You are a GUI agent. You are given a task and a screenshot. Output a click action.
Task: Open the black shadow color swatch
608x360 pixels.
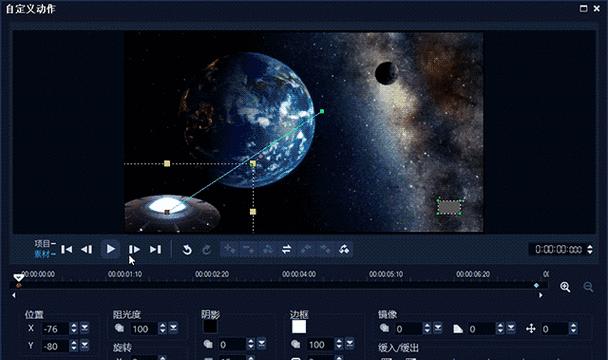tap(210, 327)
